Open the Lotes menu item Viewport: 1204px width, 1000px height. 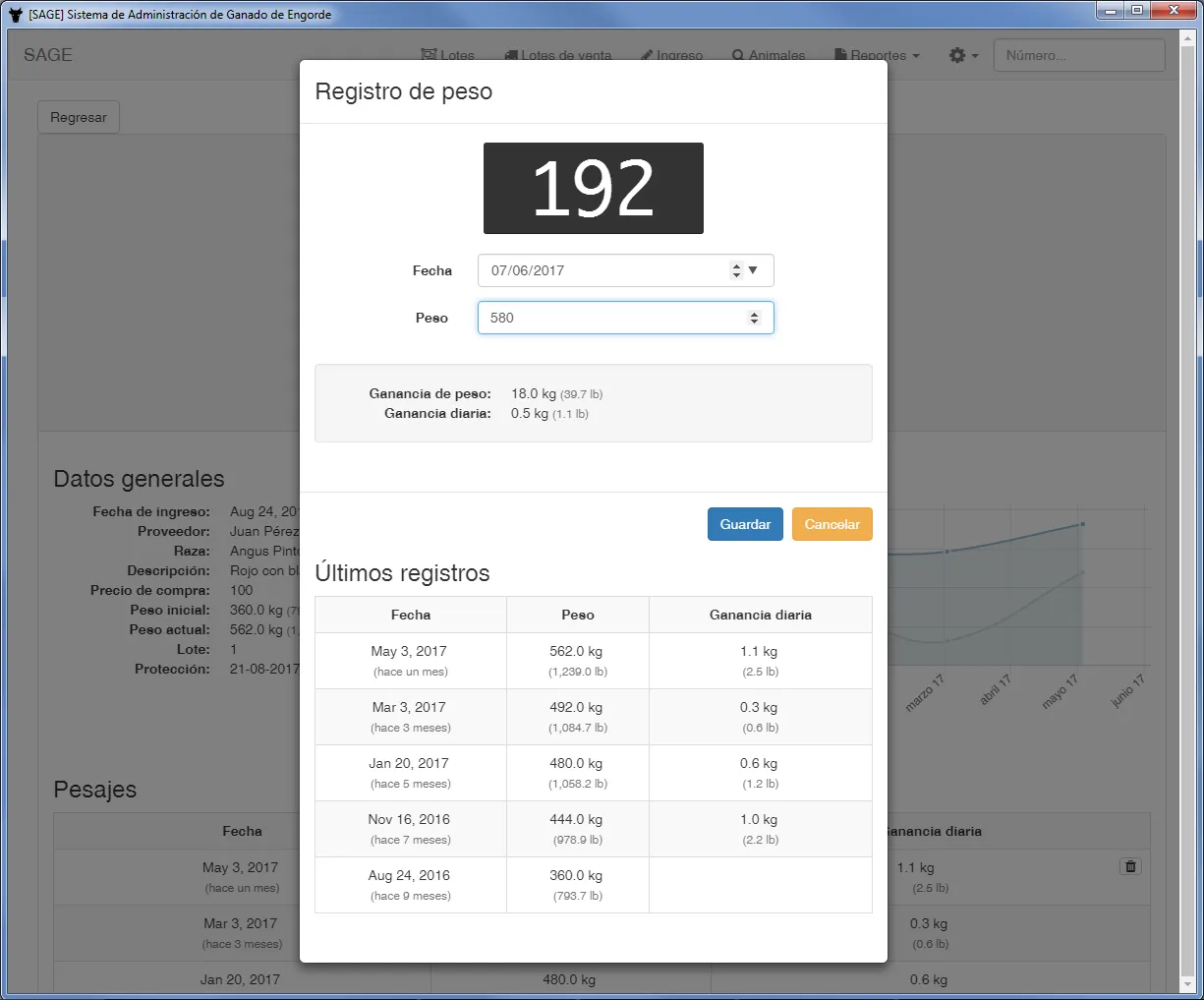click(448, 56)
